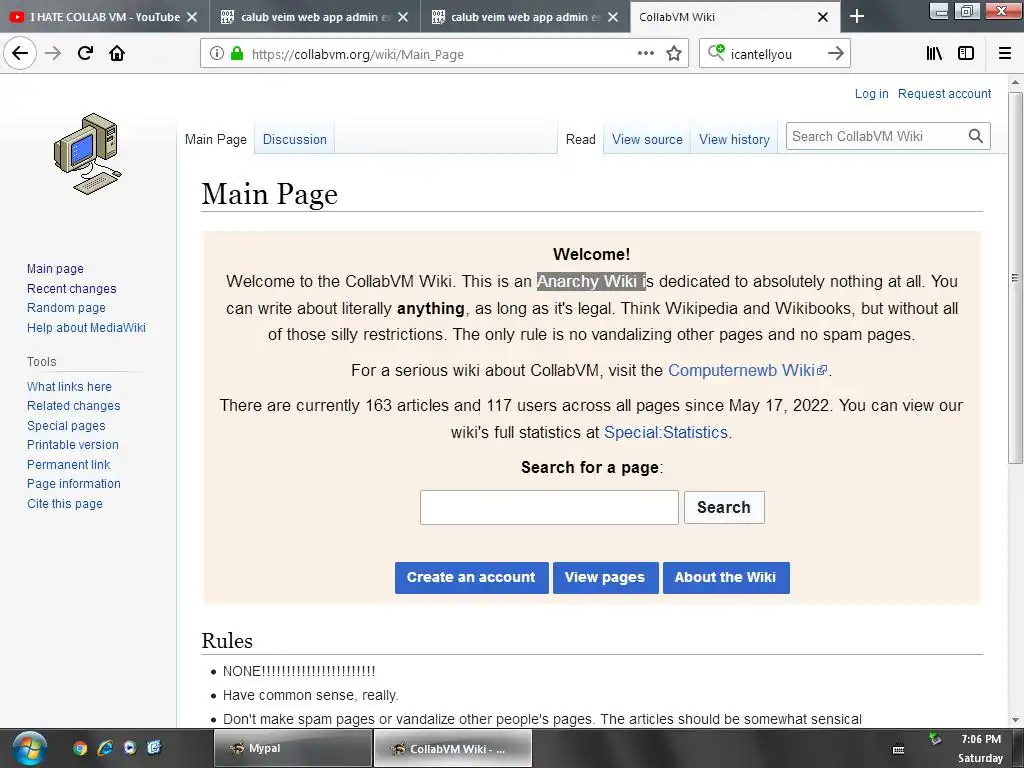The height and width of the screenshot is (768, 1024).
Task: Open Help about MediaWiki link
Action: click(86, 327)
